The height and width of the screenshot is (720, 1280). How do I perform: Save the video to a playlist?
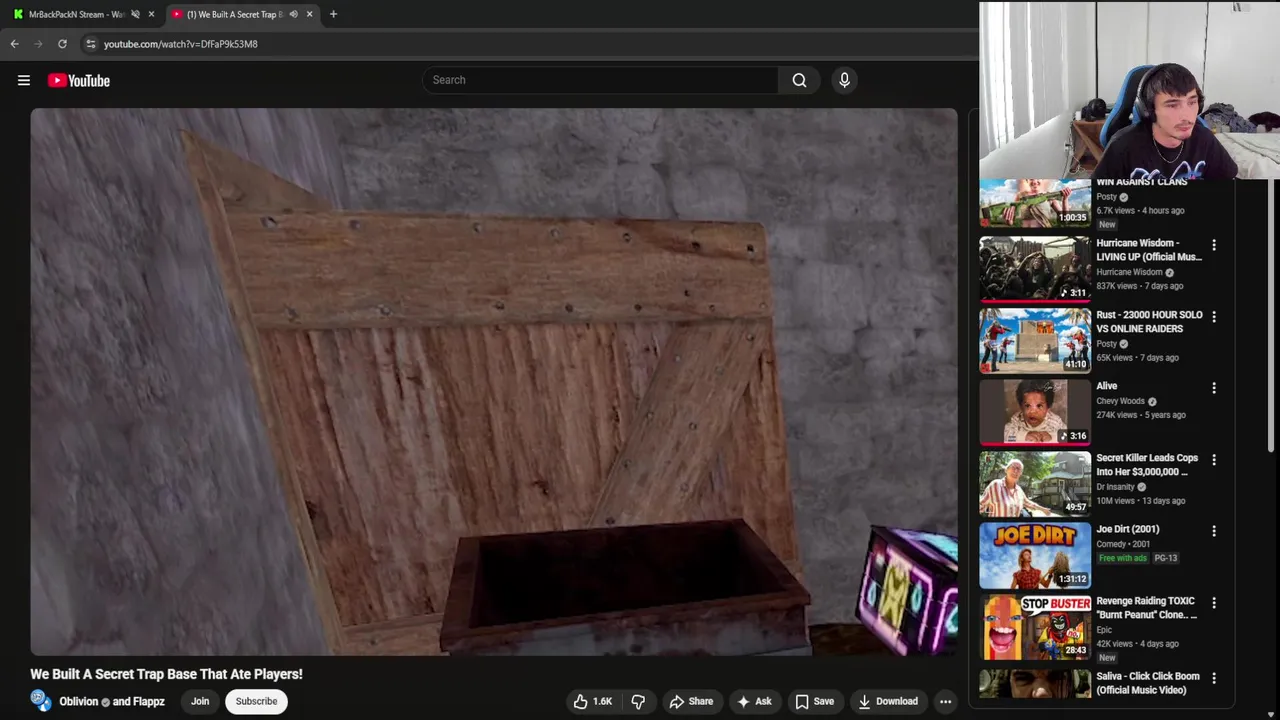814,701
